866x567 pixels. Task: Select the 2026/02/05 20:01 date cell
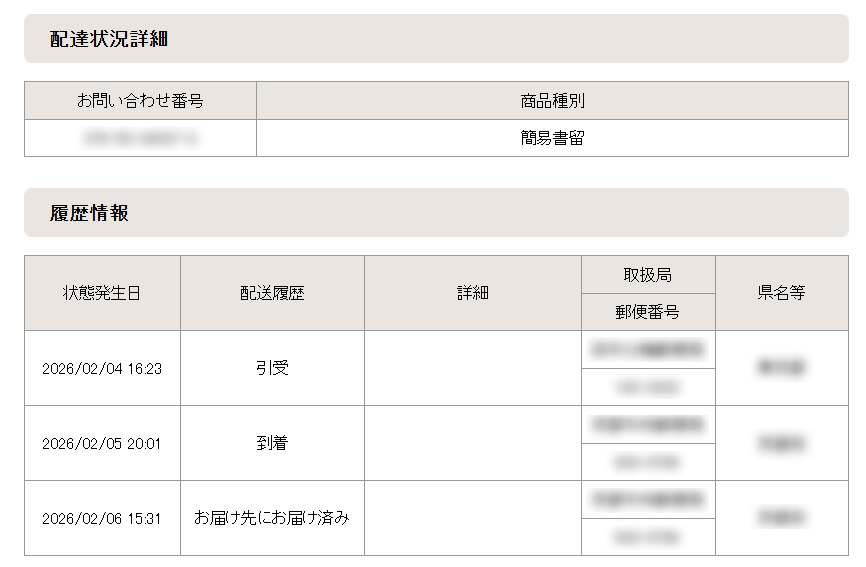[102, 443]
